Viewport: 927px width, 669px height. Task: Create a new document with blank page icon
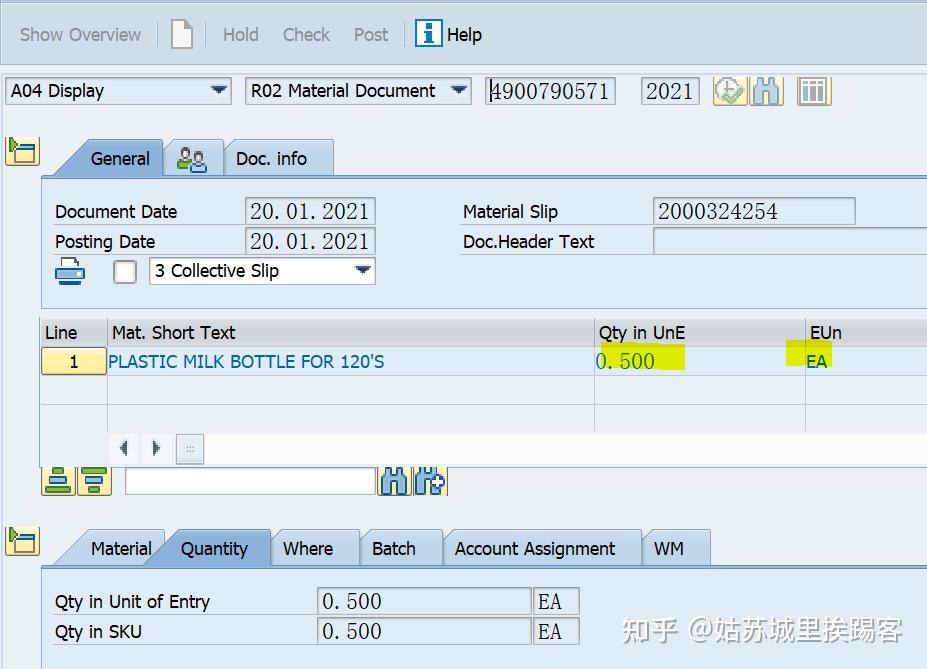[182, 33]
